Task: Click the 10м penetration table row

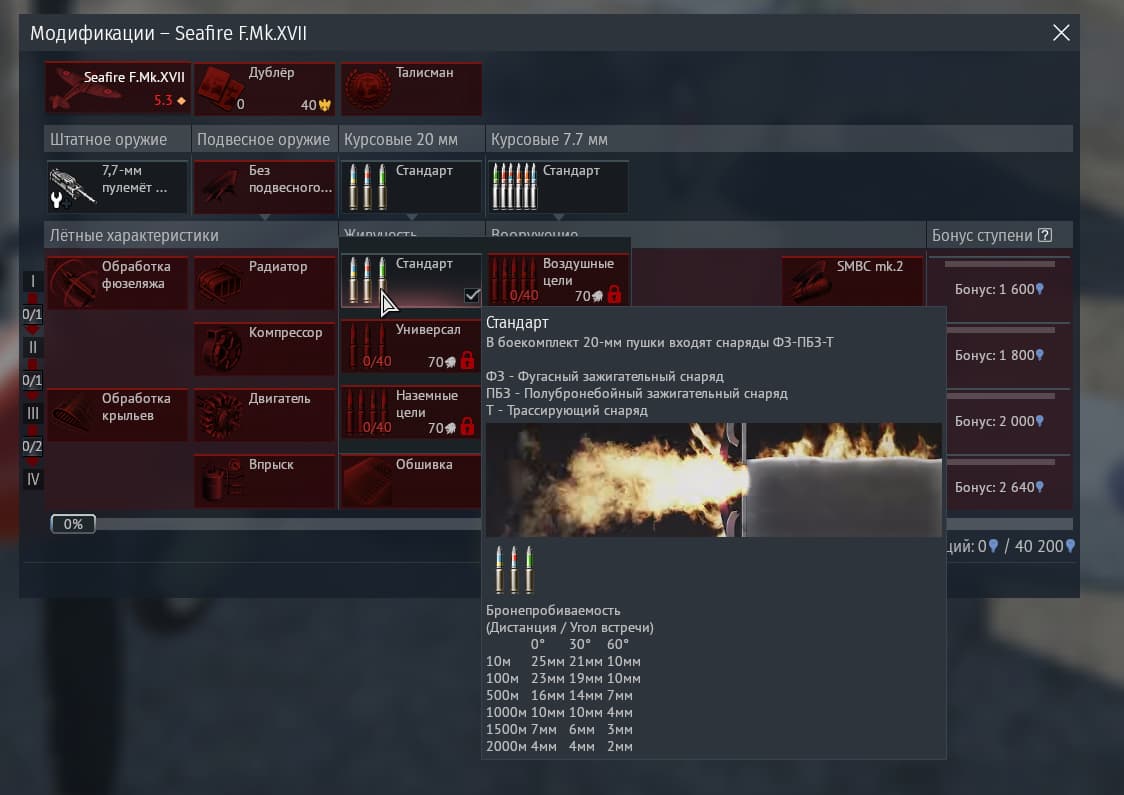Action: pos(563,662)
